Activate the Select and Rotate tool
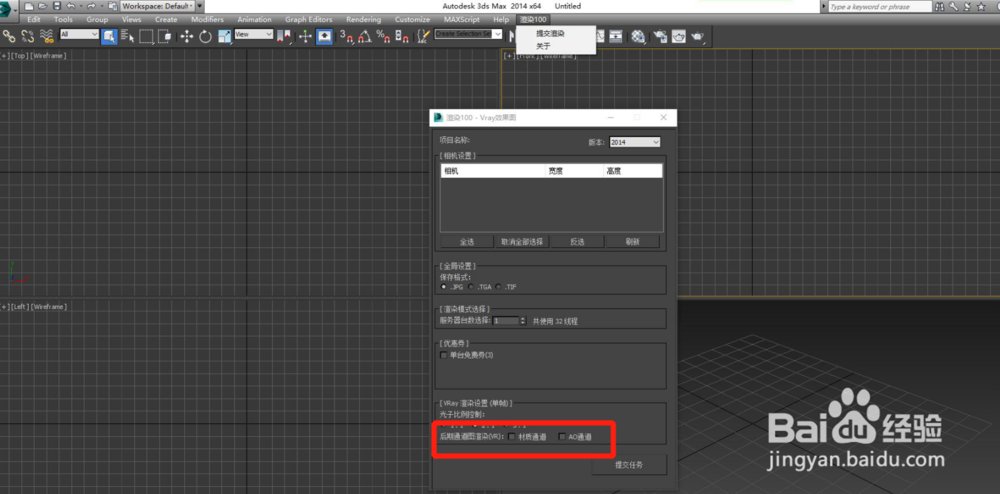 pos(205,36)
